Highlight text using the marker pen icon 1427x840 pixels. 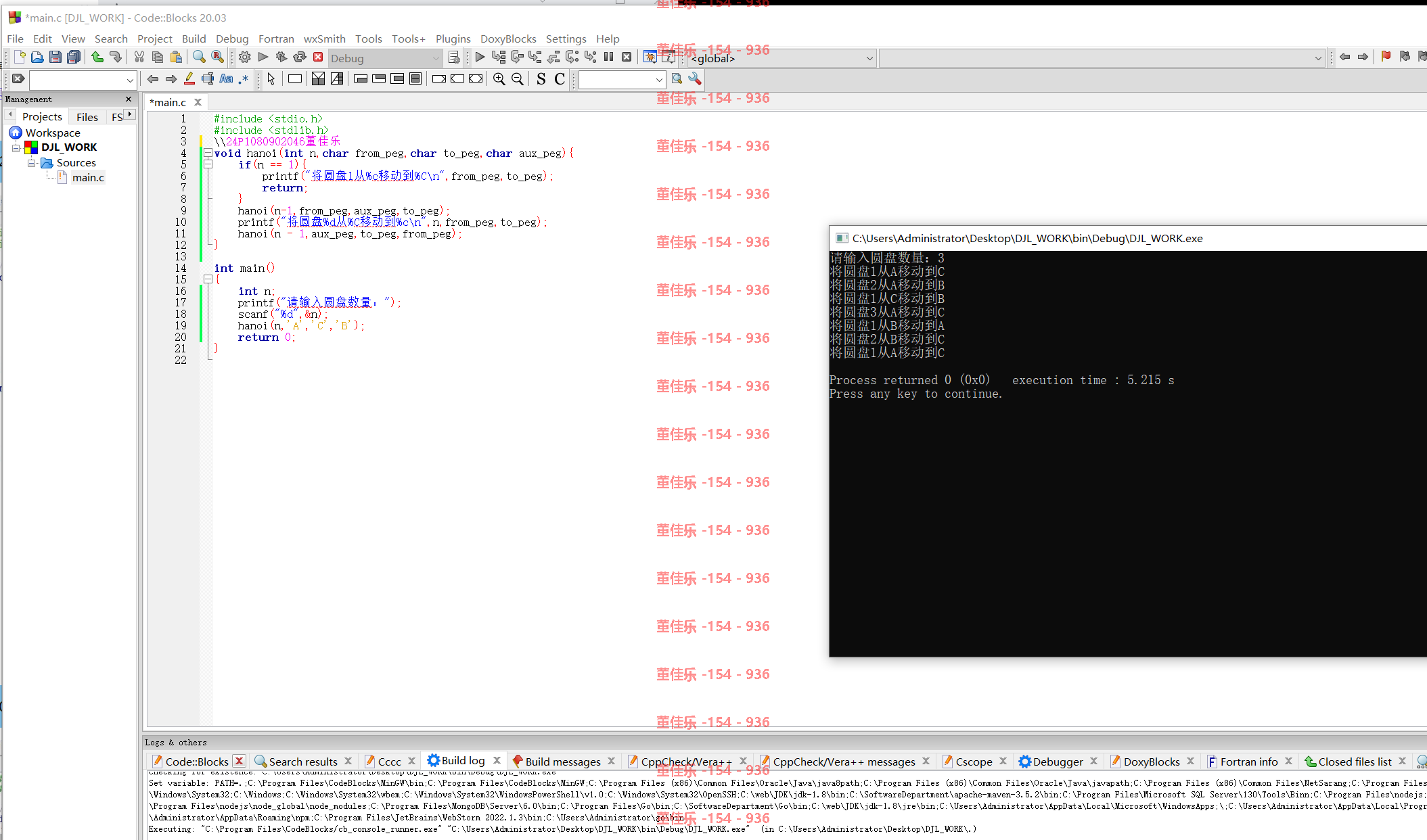(x=189, y=79)
